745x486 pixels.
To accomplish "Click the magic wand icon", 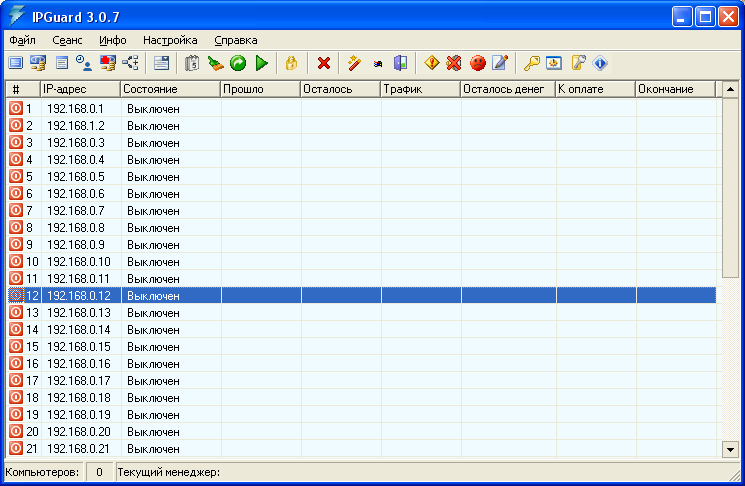I will pos(354,63).
